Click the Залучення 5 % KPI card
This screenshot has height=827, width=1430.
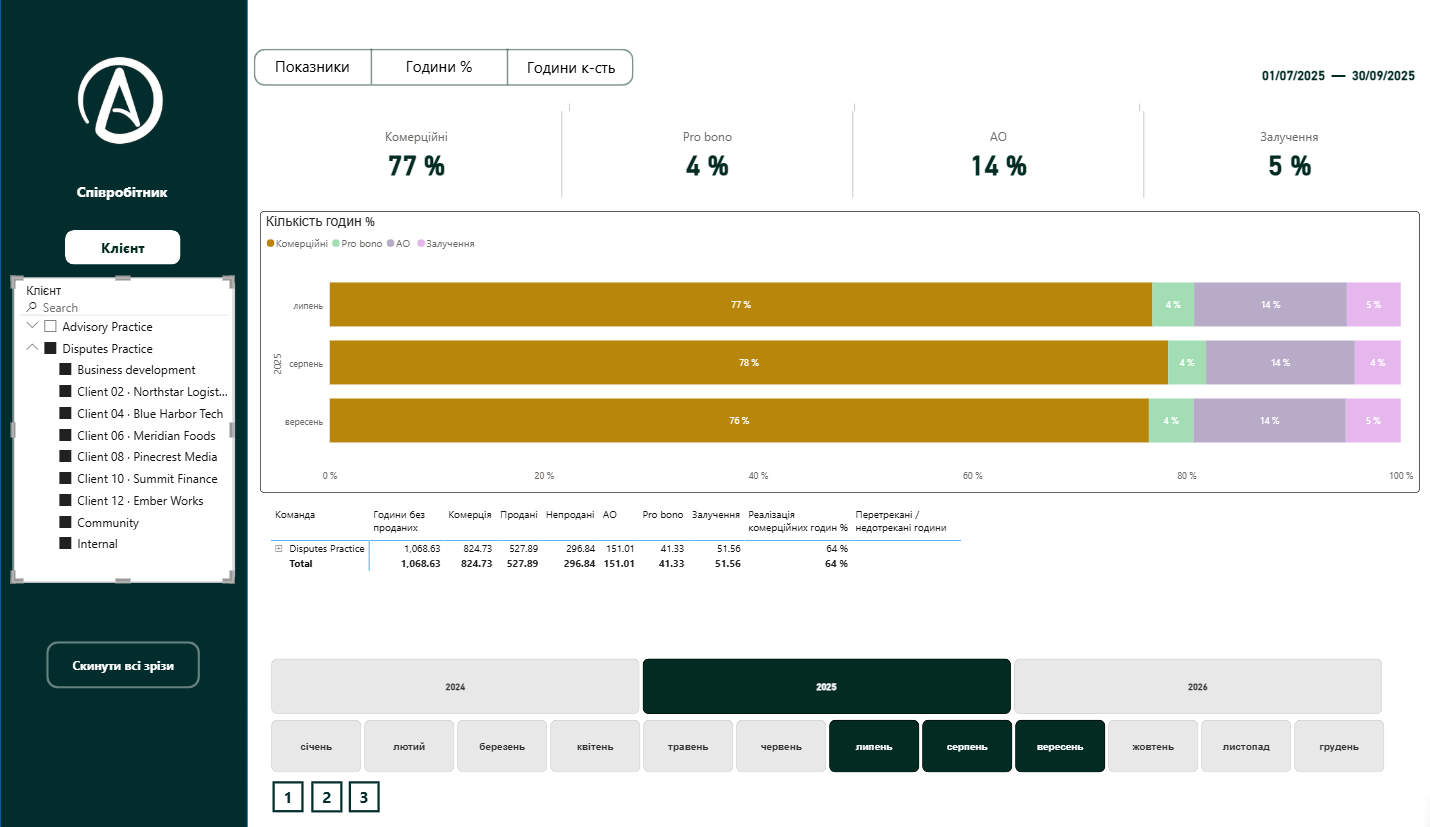[x=1289, y=155]
